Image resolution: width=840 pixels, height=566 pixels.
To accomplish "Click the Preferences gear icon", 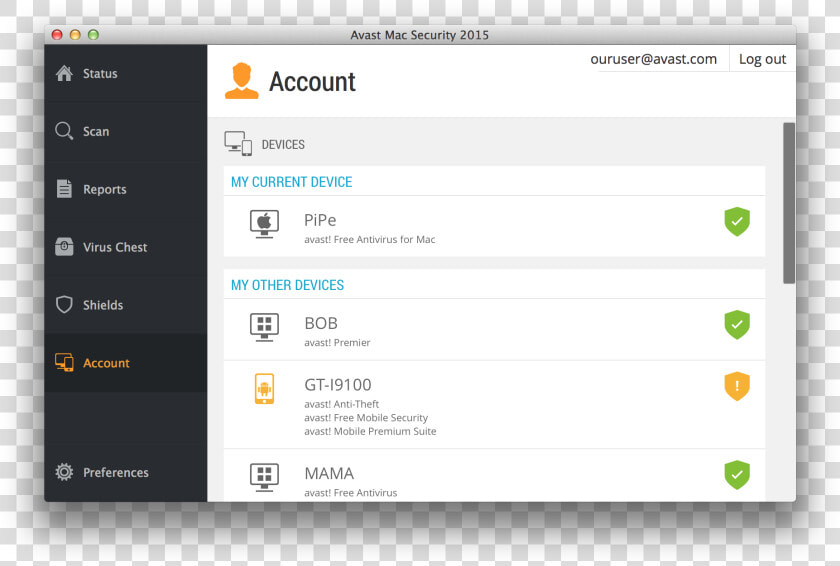I will tap(64, 472).
